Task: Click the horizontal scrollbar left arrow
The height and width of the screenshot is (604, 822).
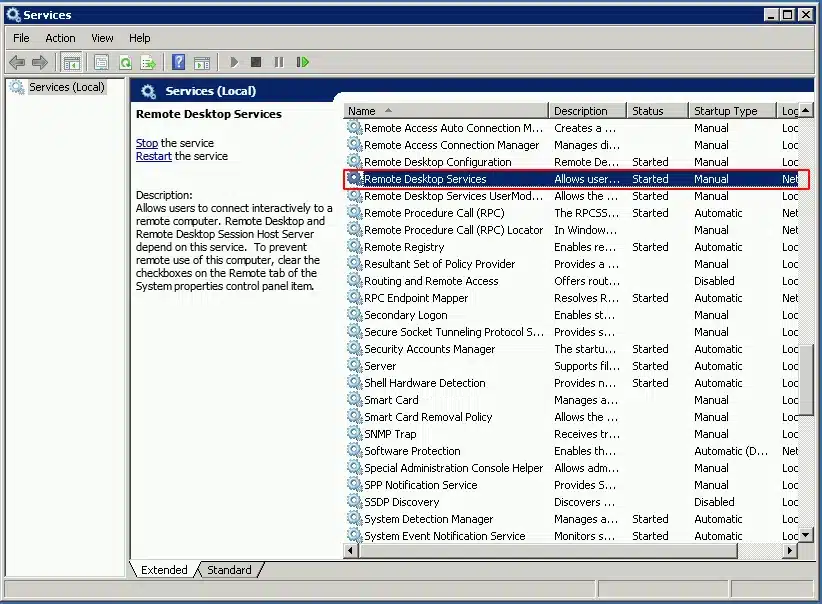Action: tap(351, 551)
